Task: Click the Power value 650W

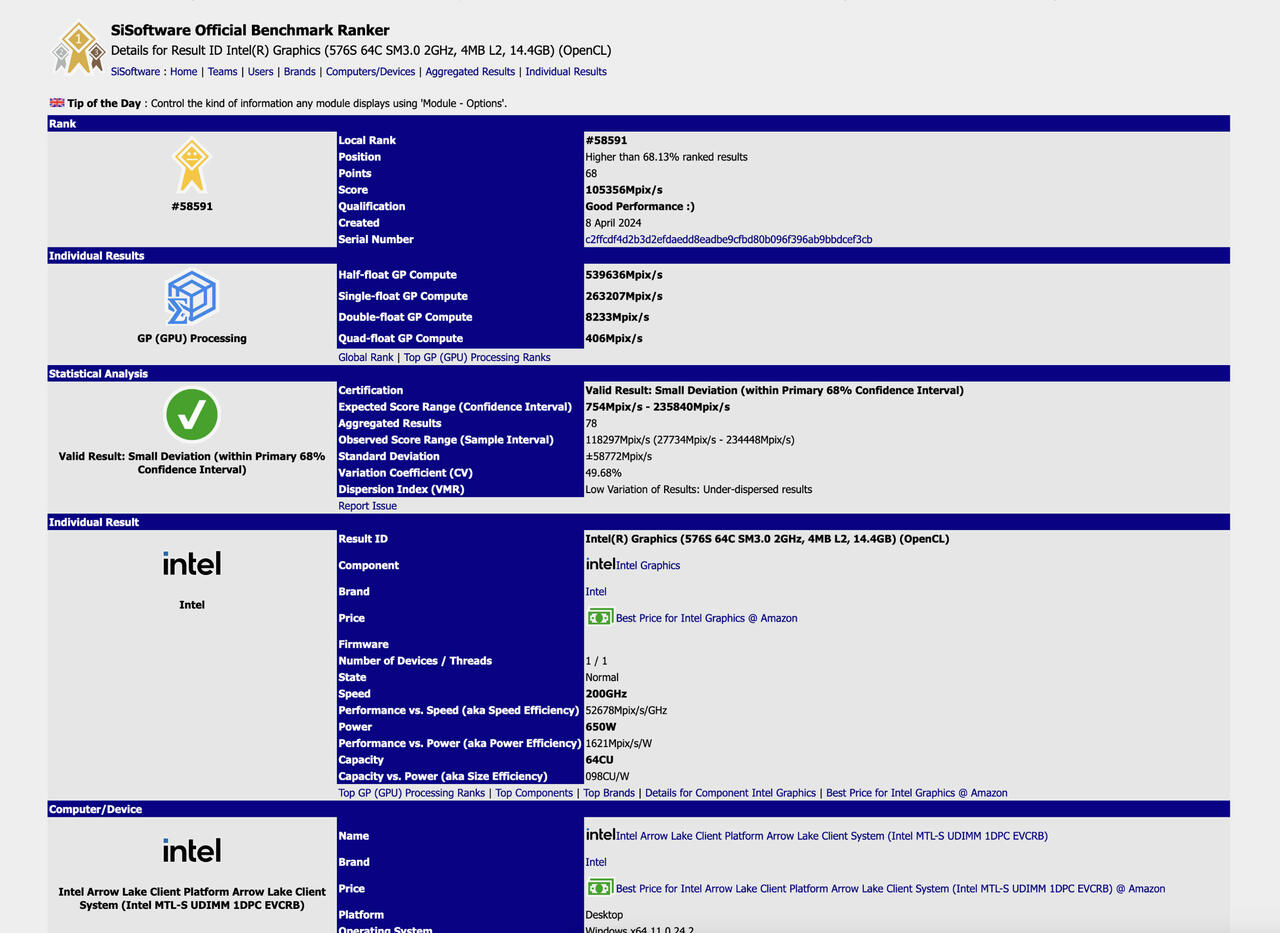Action: [599, 727]
